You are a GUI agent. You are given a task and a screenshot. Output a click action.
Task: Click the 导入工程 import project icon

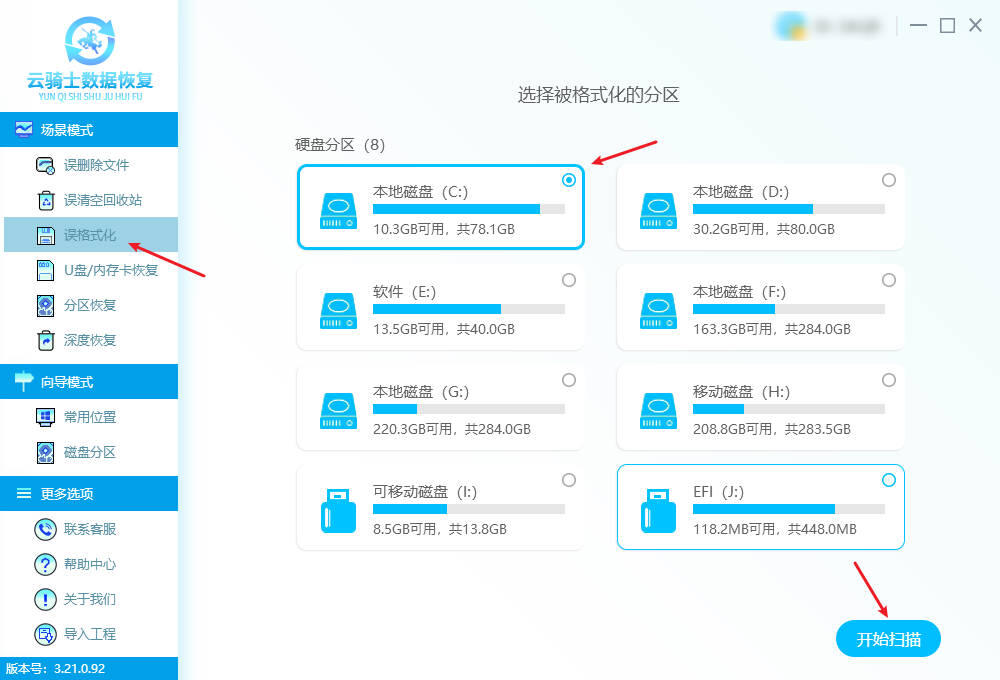click(45, 635)
